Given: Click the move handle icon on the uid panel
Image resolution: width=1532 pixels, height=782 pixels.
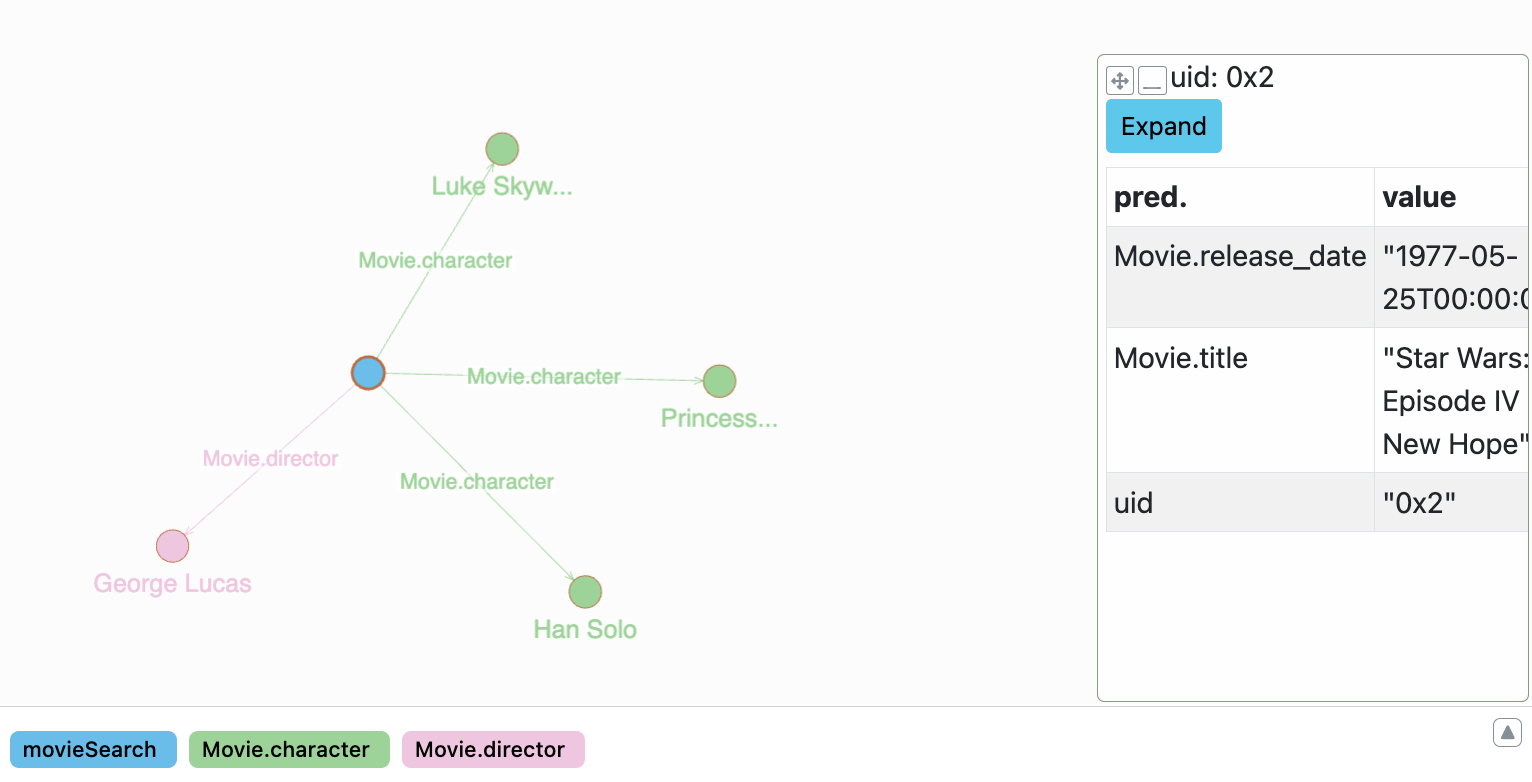Looking at the screenshot, I should [1119, 81].
